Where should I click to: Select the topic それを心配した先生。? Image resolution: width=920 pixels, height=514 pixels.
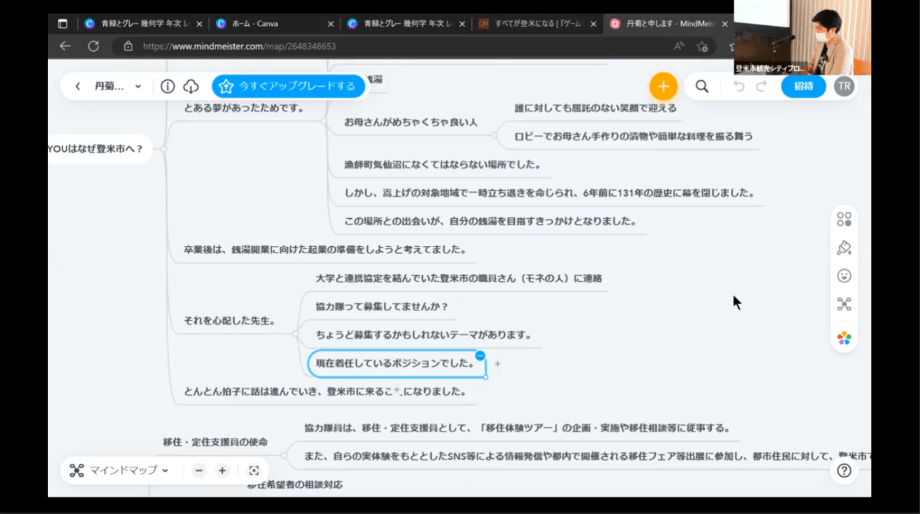(x=229, y=321)
